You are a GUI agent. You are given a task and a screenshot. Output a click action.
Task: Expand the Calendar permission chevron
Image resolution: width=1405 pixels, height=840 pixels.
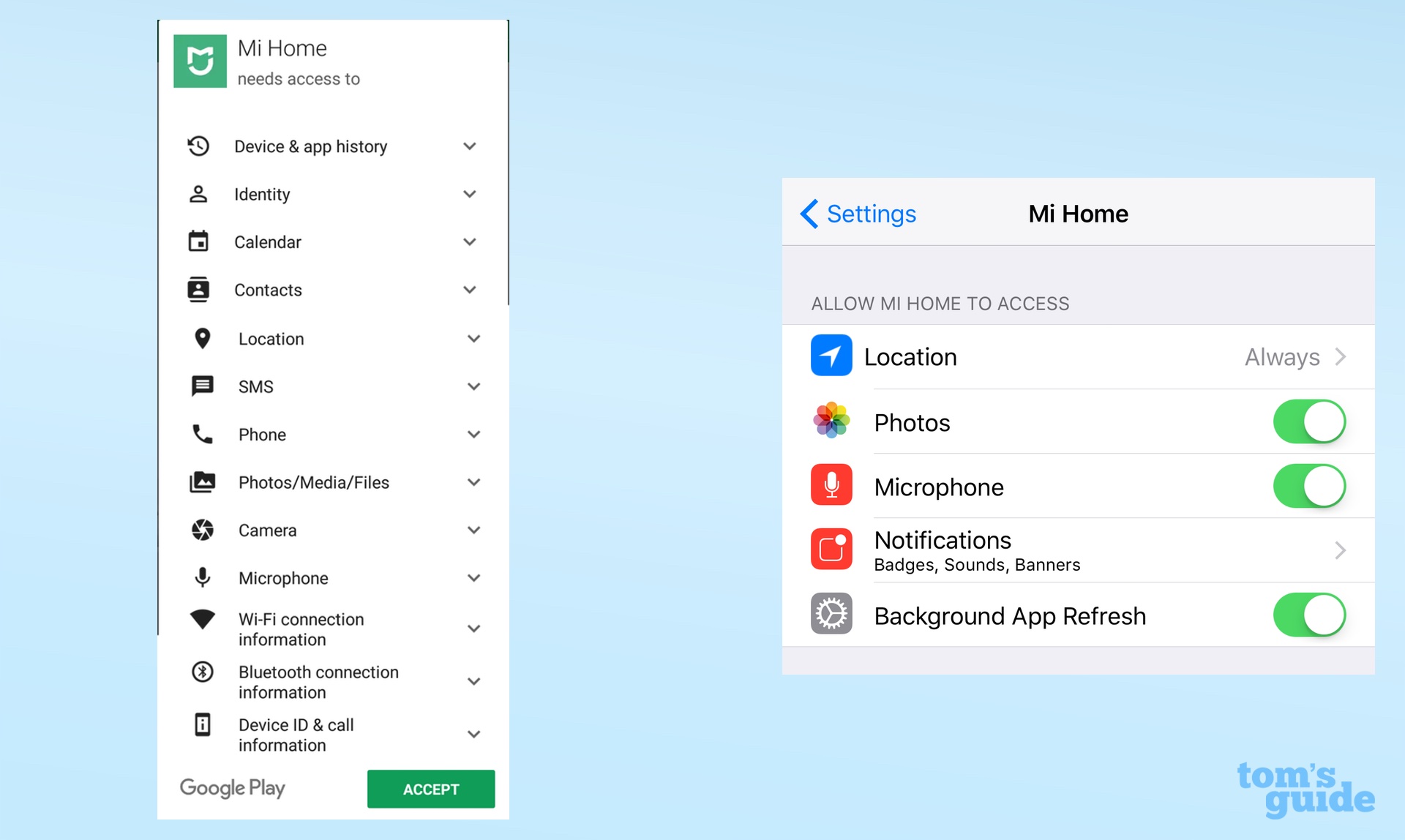pyautogui.click(x=470, y=241)
